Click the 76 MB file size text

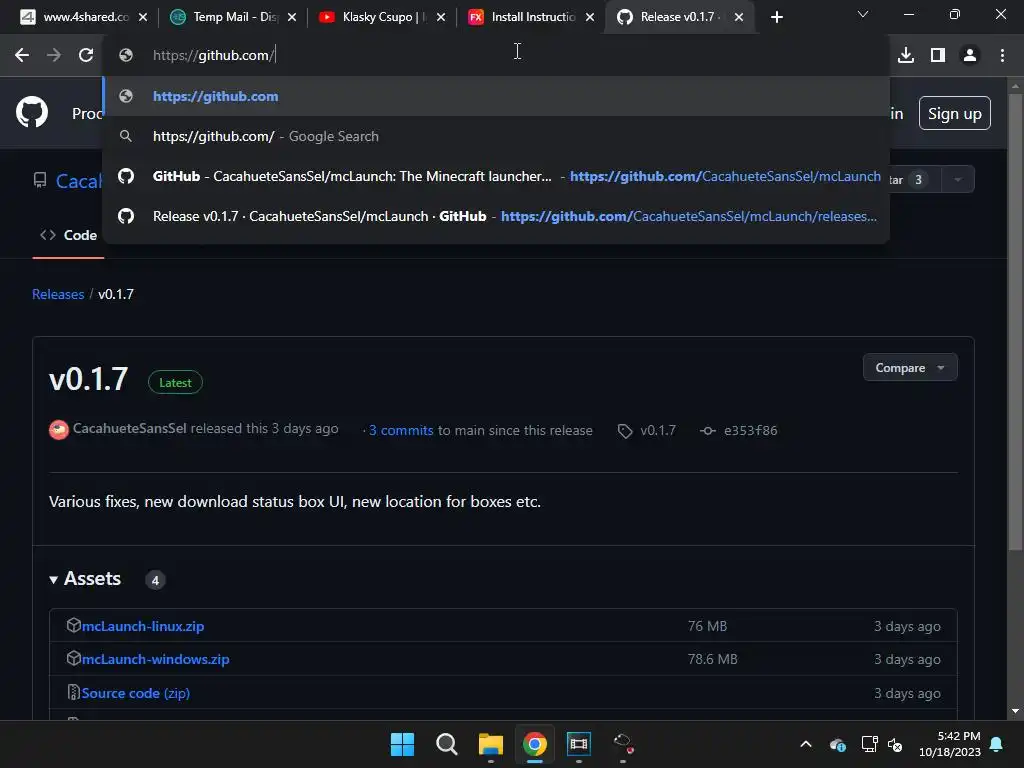707,626
